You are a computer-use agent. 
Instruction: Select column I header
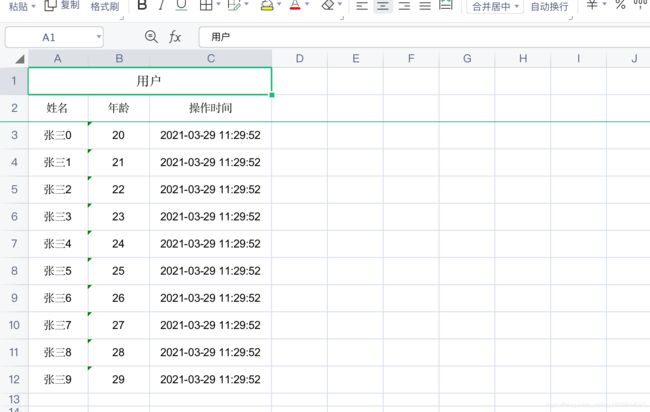(x=579, y=58)
